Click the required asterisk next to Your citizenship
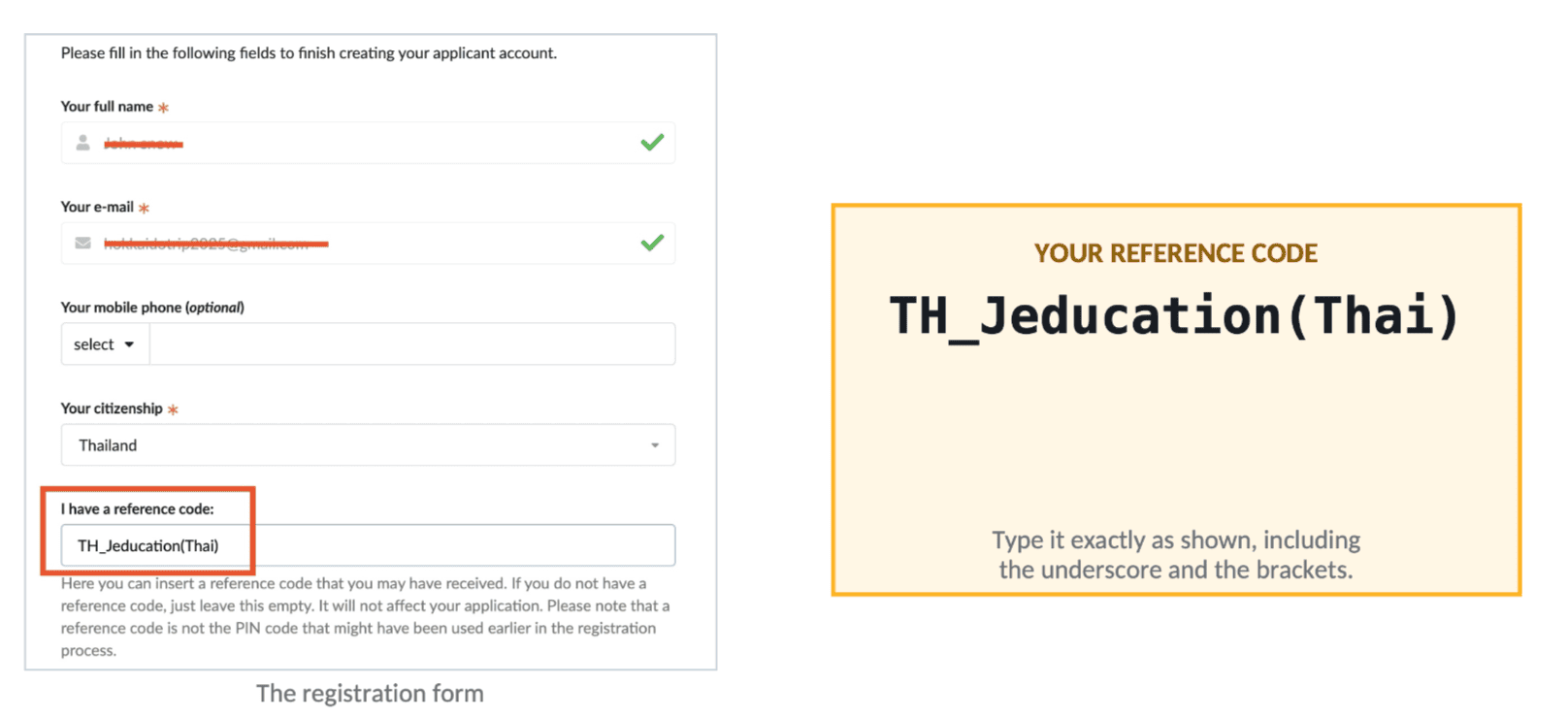 (173, 409)
